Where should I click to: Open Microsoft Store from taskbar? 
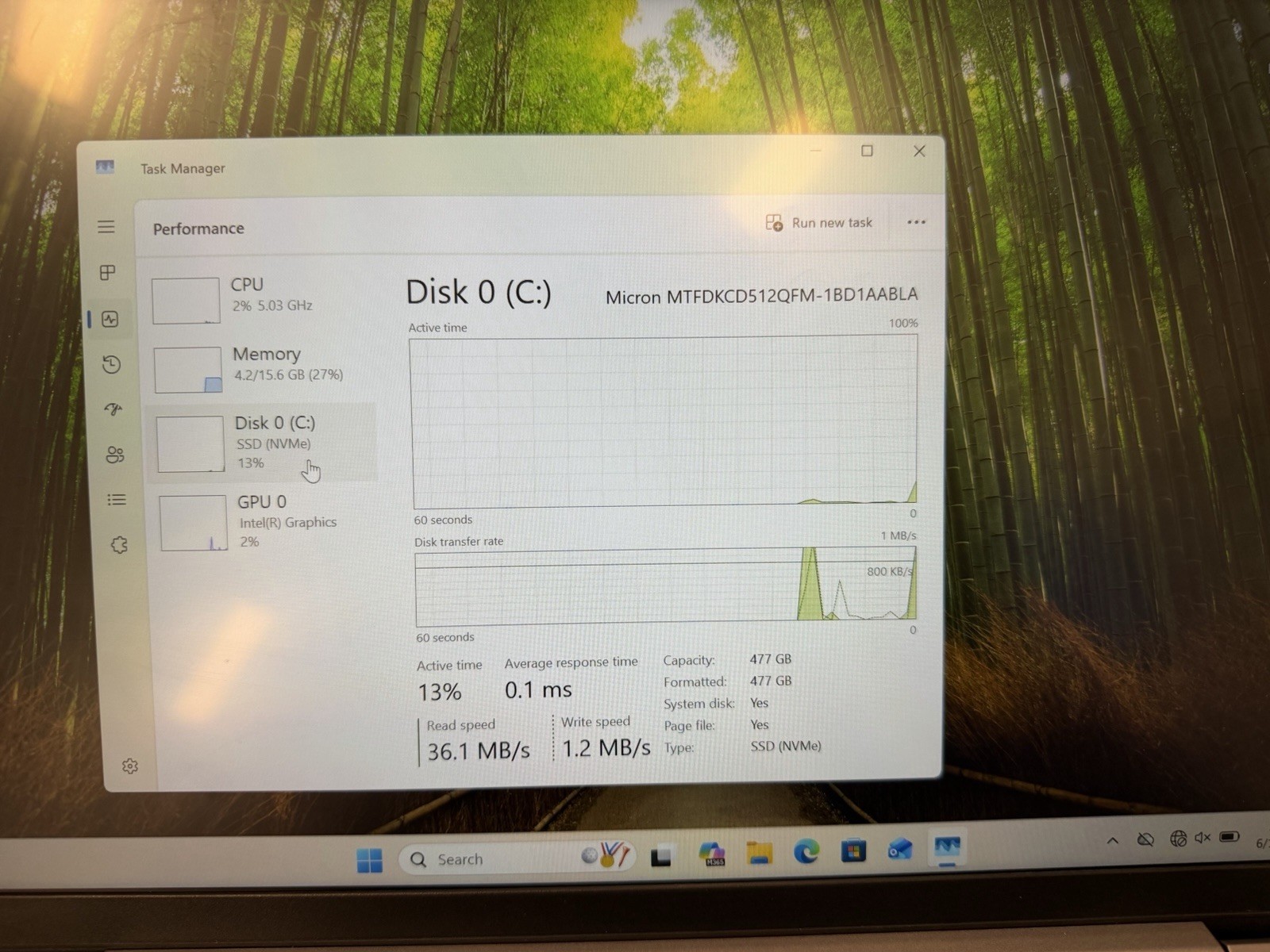[853, 850]
